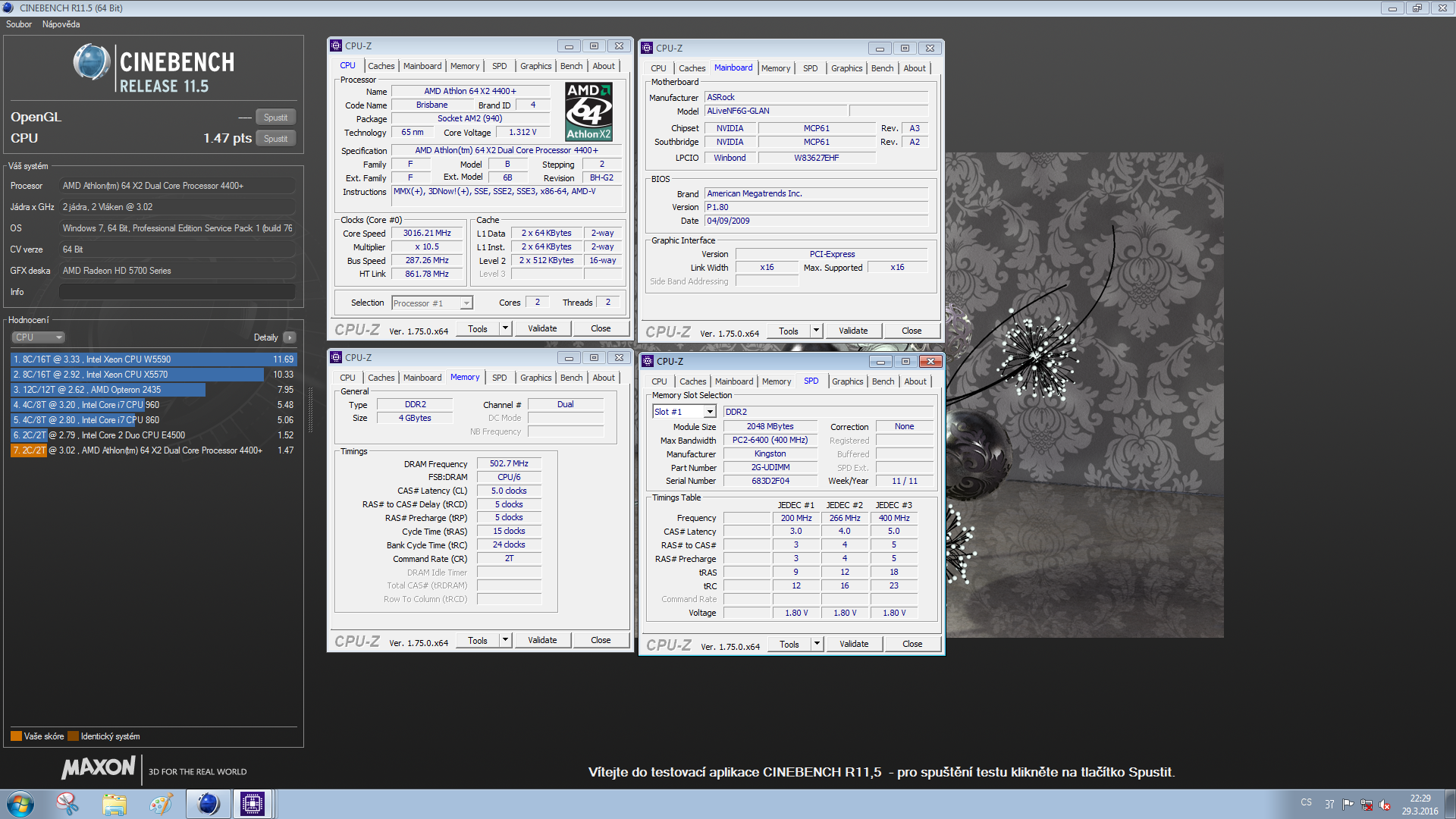
Task: Open CPU tab in Memory window
Action: 347,378
